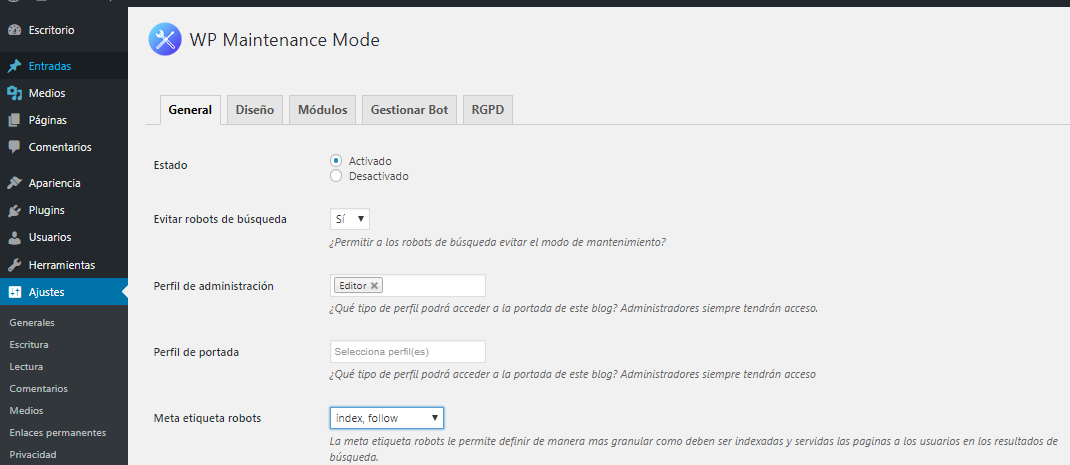Click the '¿Permitir a los robots' help text

tap(497, 242)
